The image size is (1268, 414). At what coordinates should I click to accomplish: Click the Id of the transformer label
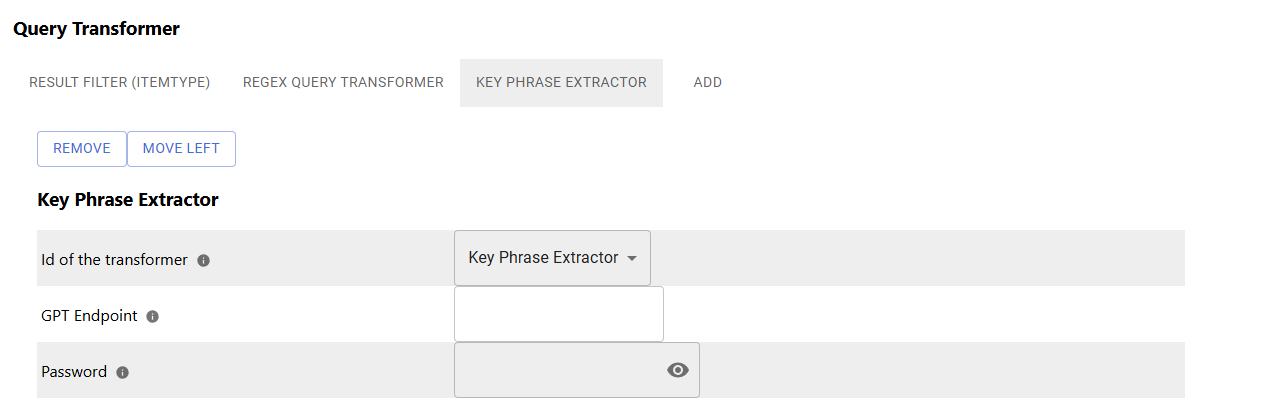pyautogui.click(x=114, y=260)
